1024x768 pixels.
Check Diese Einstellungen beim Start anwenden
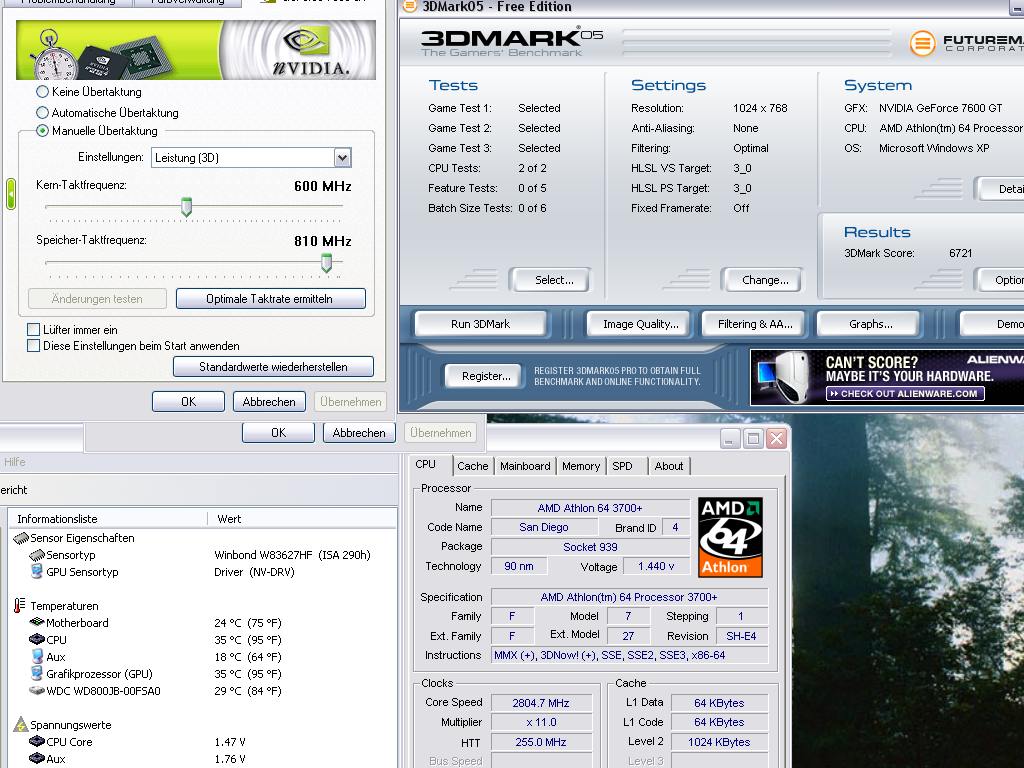pyautogui.click(x=33, y=345)
